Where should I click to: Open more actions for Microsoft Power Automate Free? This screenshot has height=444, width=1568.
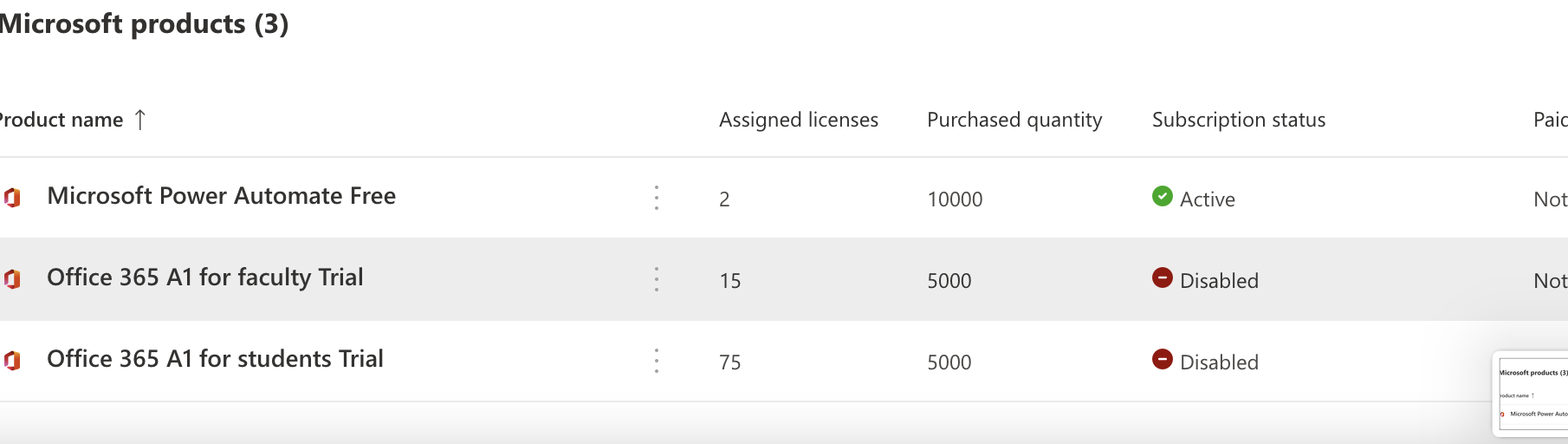(657, 198)
